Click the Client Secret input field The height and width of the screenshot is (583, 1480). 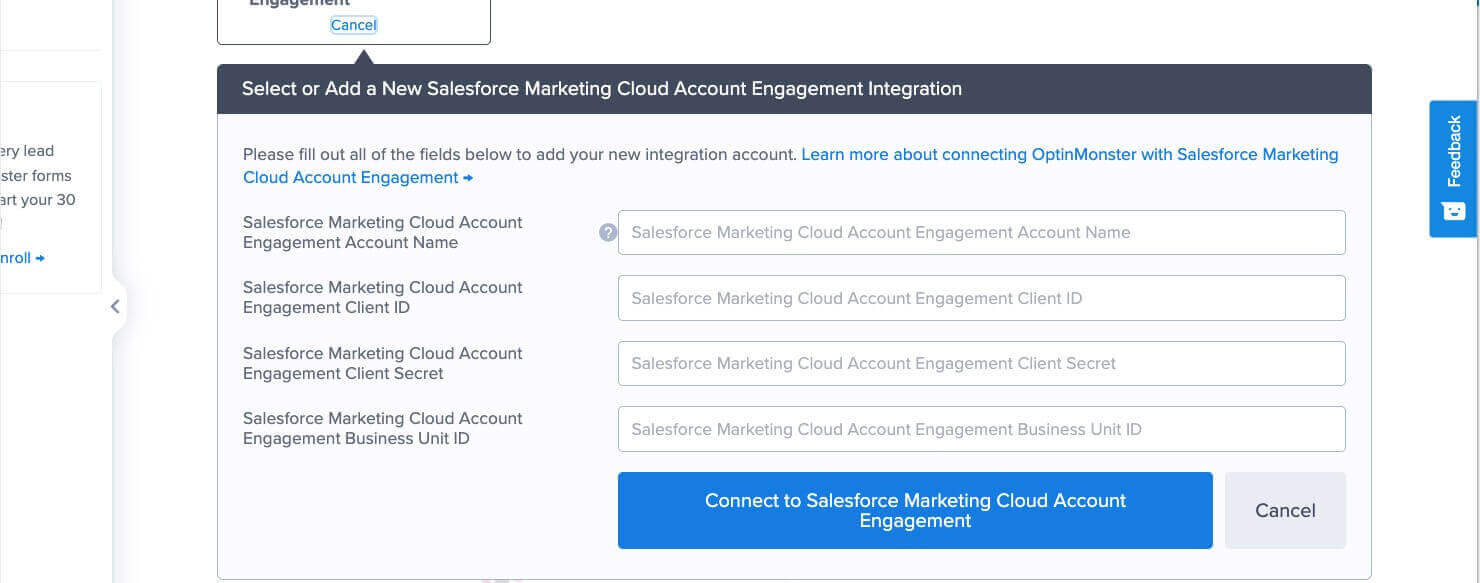[981, 363]
